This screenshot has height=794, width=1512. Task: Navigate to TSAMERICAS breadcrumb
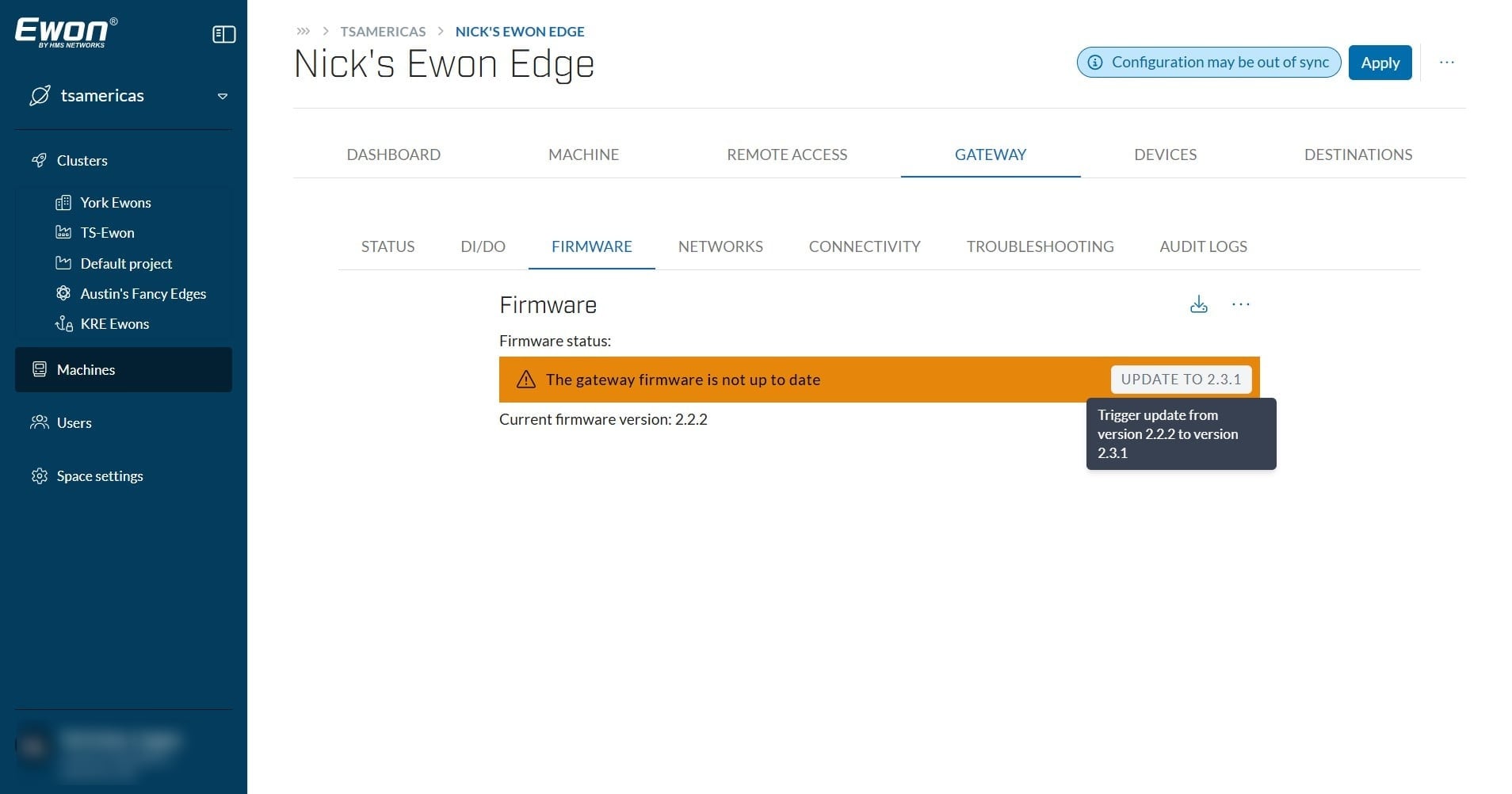coord(383,32)
